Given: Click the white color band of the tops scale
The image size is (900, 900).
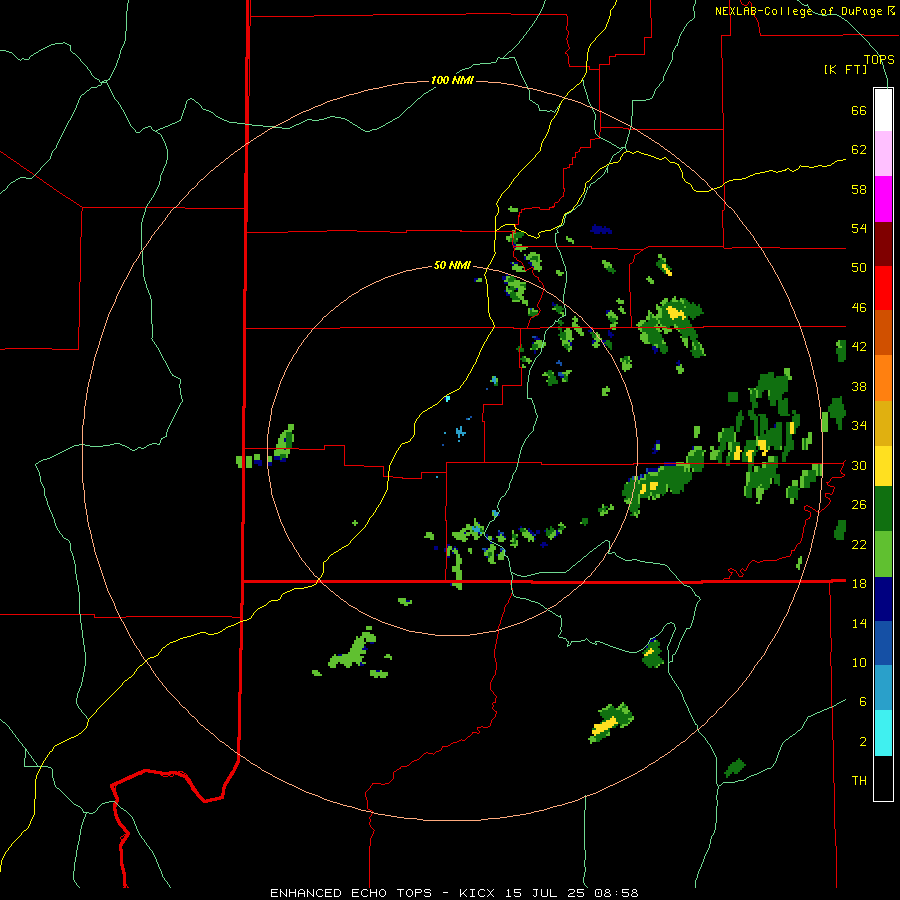Looking at the screenshot, I should [x=883, y=110].
